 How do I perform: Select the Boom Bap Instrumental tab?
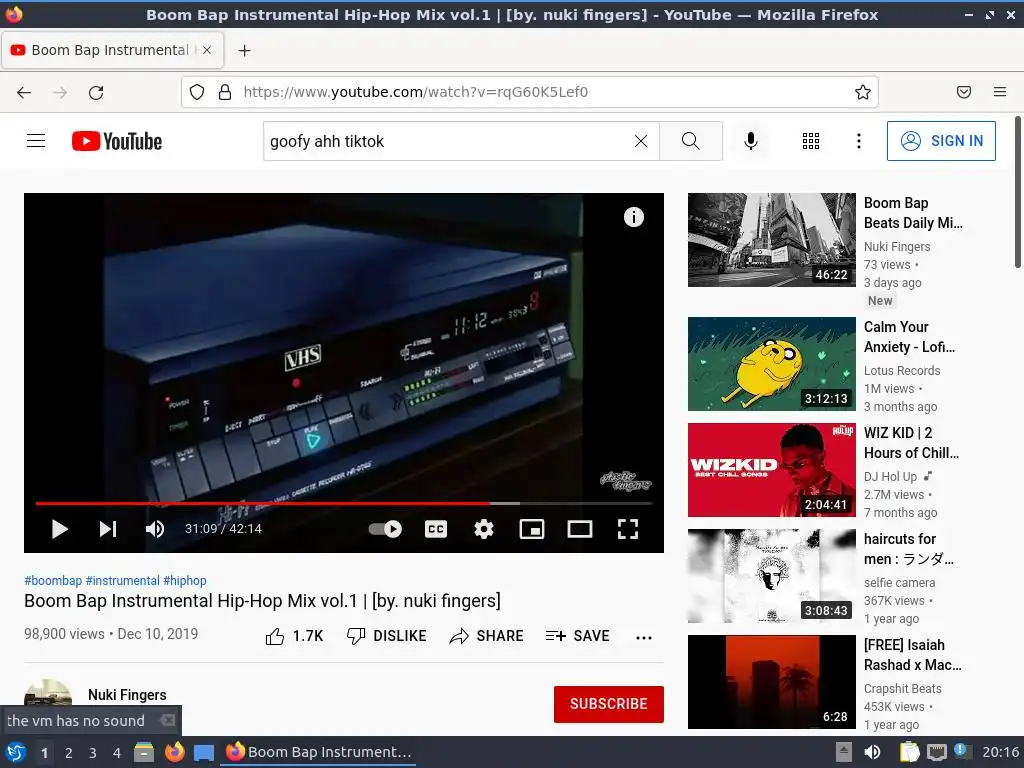click(112, 50)
